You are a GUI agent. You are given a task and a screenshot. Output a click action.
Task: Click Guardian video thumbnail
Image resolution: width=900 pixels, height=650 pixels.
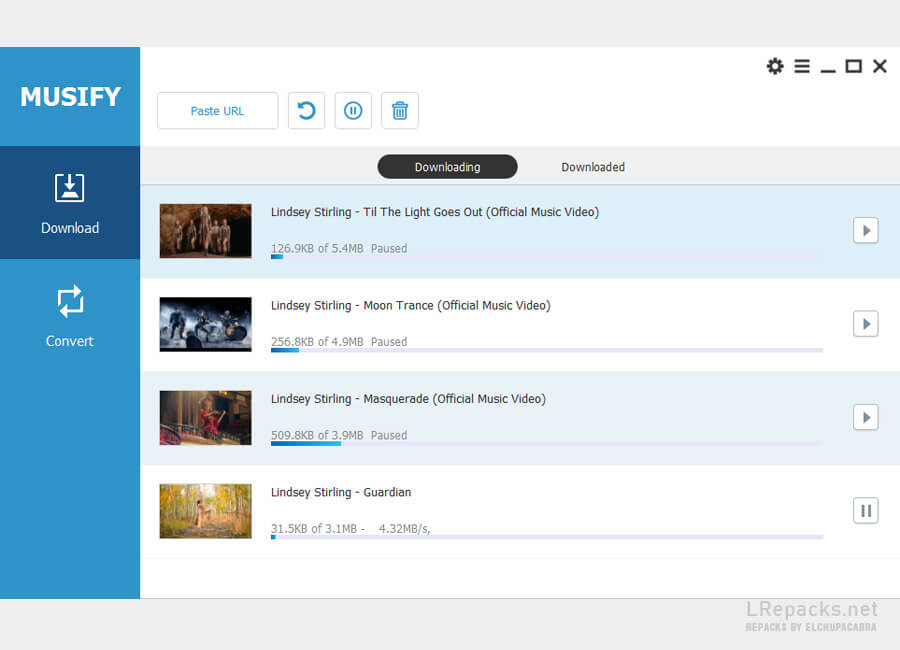click(x=205, y=511)
